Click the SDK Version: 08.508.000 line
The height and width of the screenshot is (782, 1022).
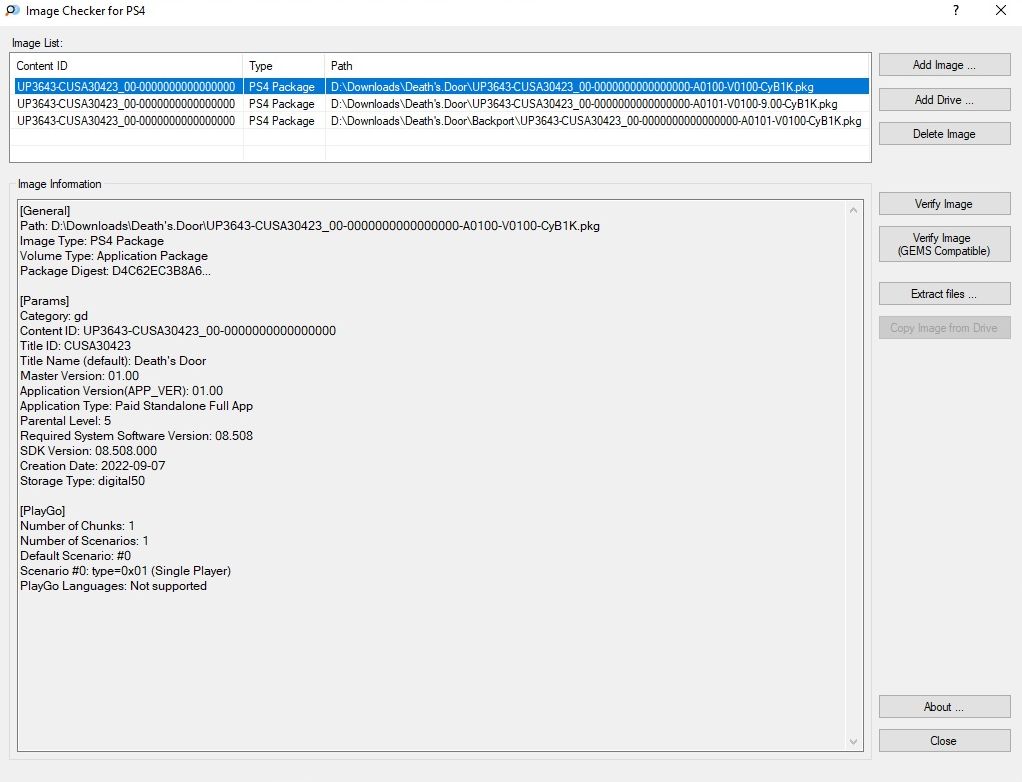click(89, 451)
